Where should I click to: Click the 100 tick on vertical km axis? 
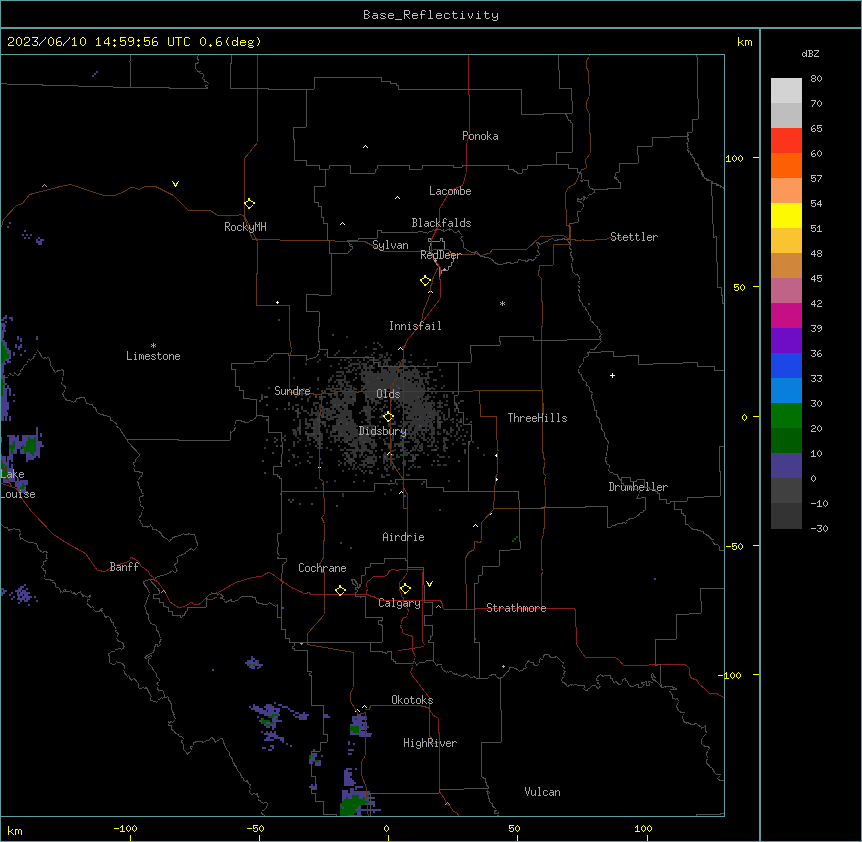tap(734, 158)
